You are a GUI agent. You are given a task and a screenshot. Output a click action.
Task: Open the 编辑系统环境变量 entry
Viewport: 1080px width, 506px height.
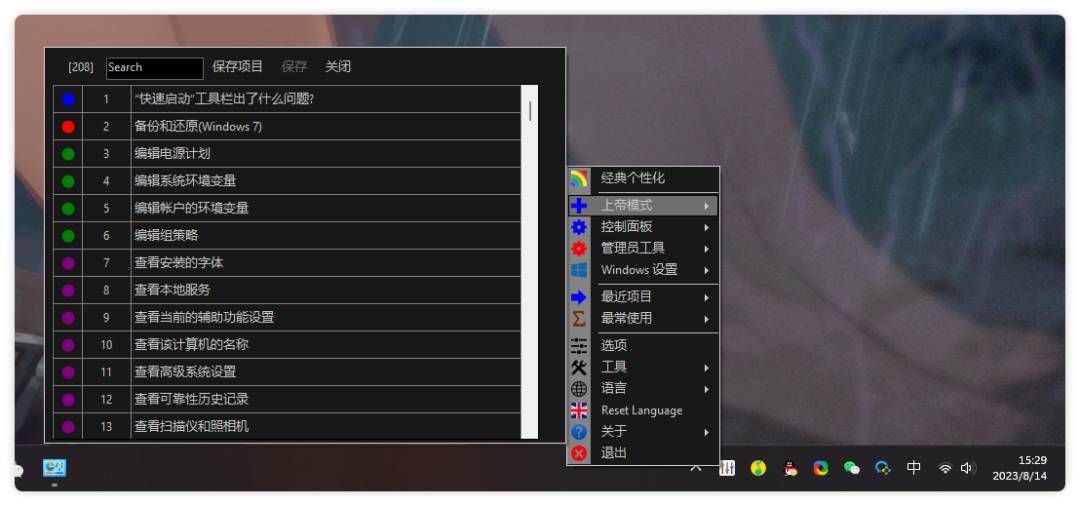pos(326,181)
